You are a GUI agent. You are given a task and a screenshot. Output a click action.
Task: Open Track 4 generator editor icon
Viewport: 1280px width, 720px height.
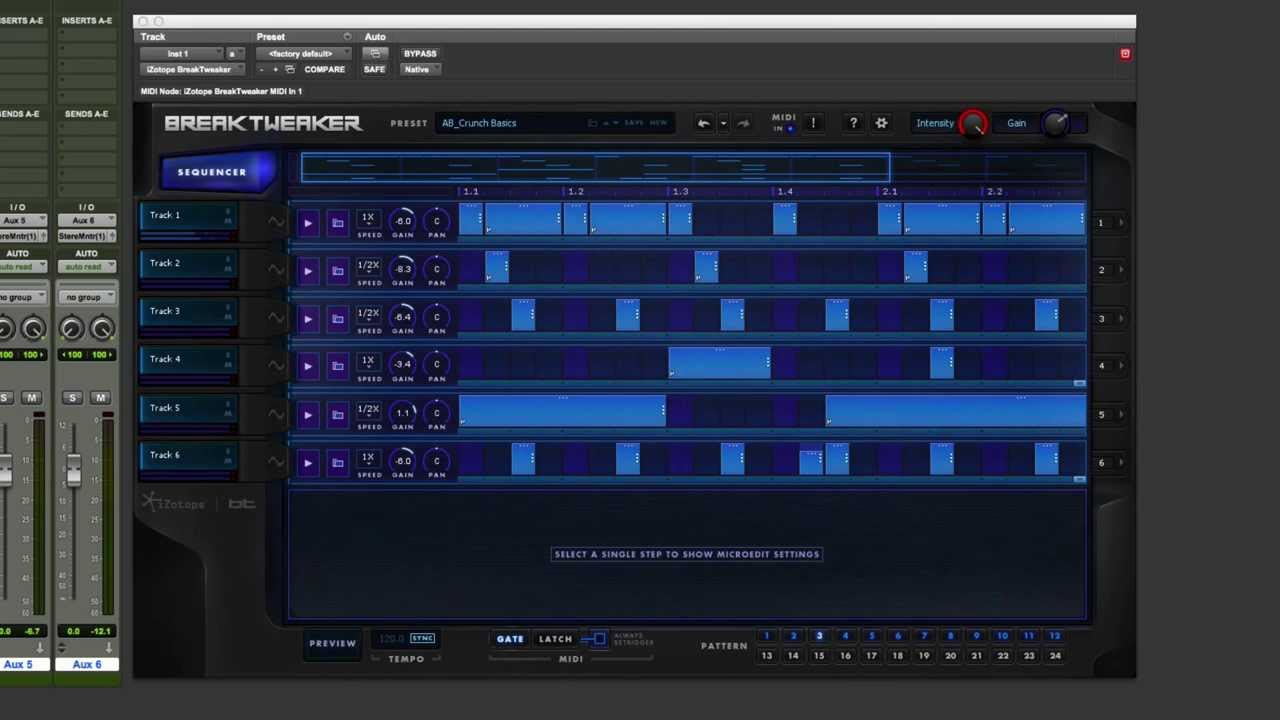[338, 366]
